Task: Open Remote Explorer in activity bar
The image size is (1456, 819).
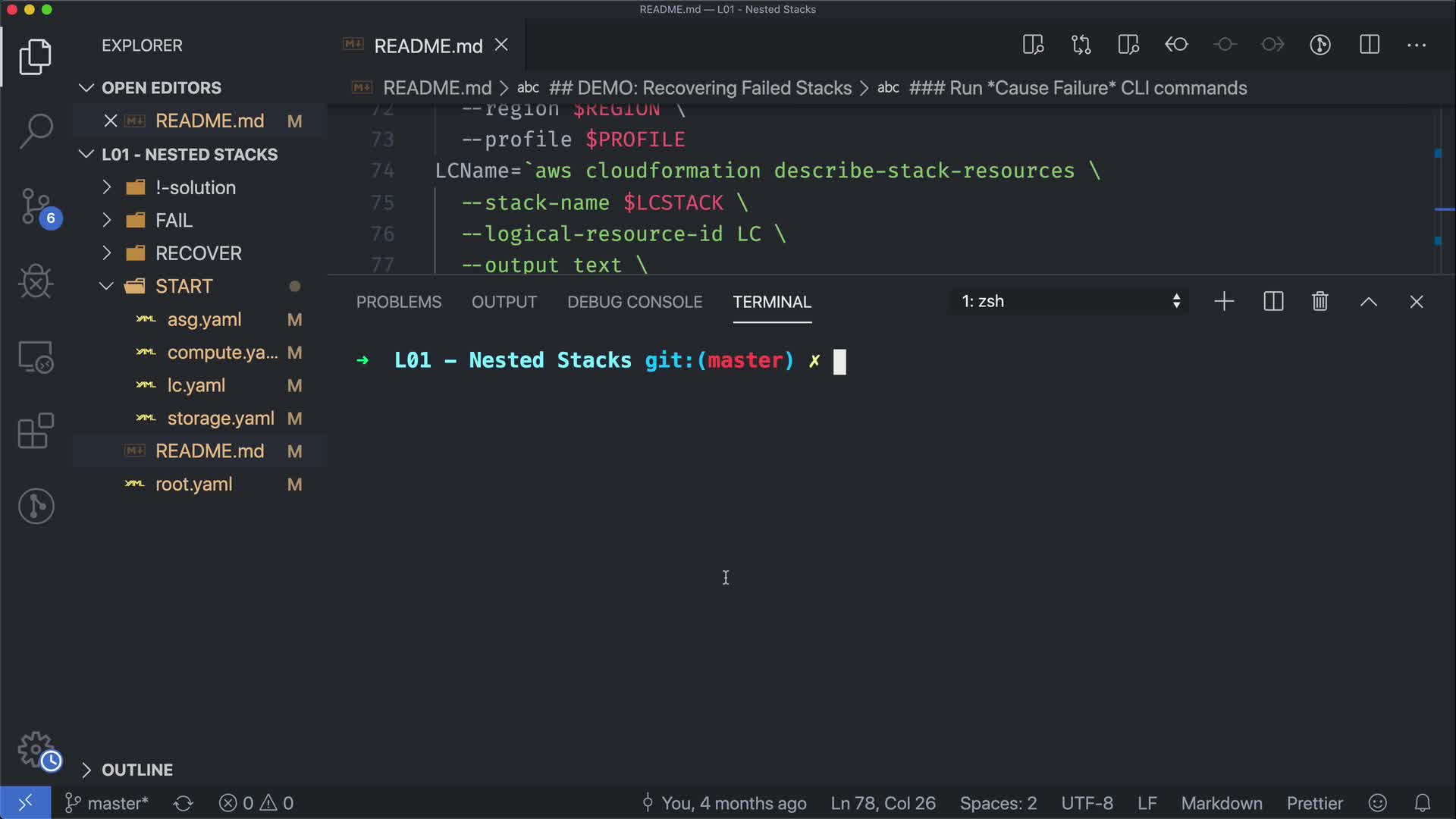Action: [36, 356]
